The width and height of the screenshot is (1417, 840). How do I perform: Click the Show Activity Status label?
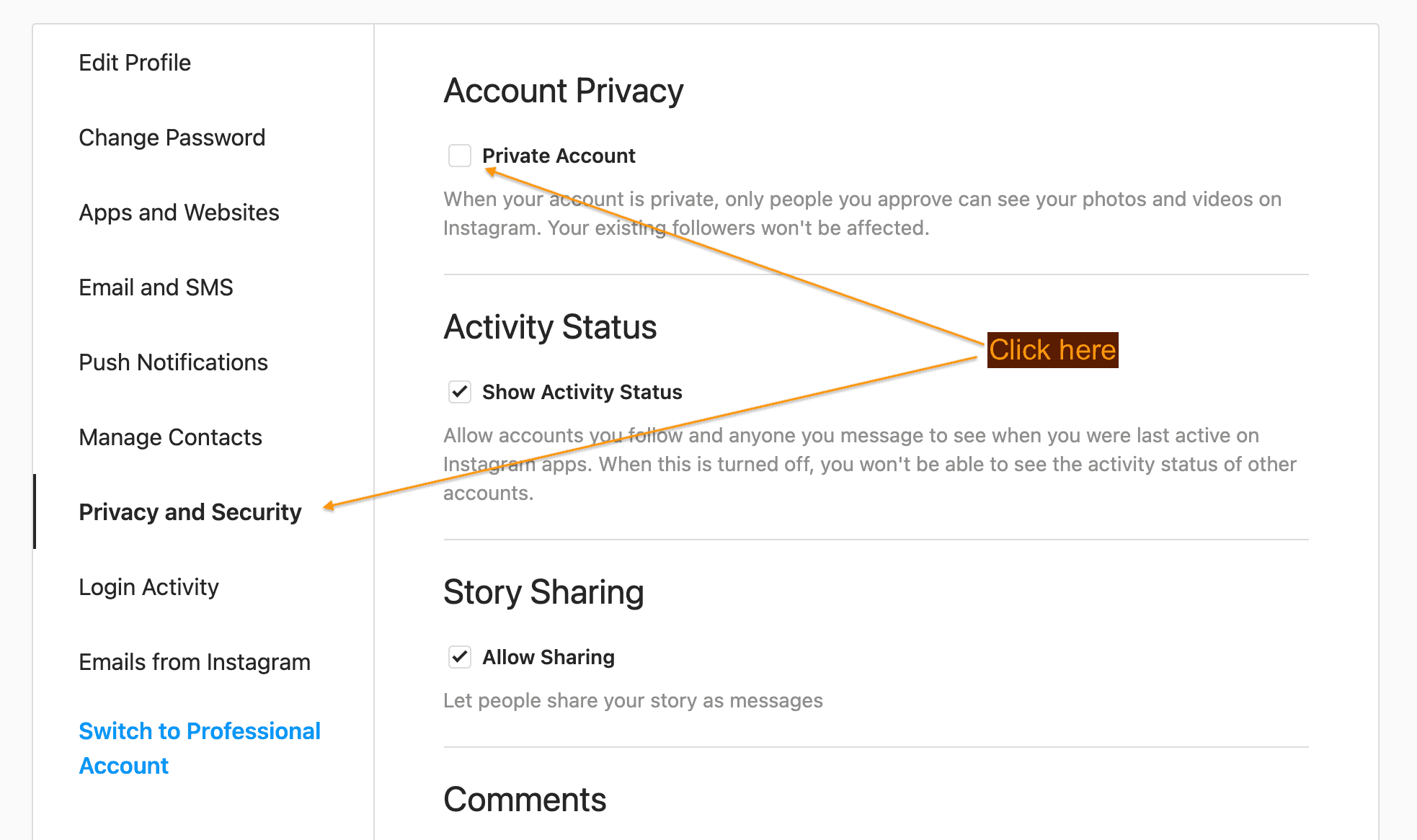582,392
